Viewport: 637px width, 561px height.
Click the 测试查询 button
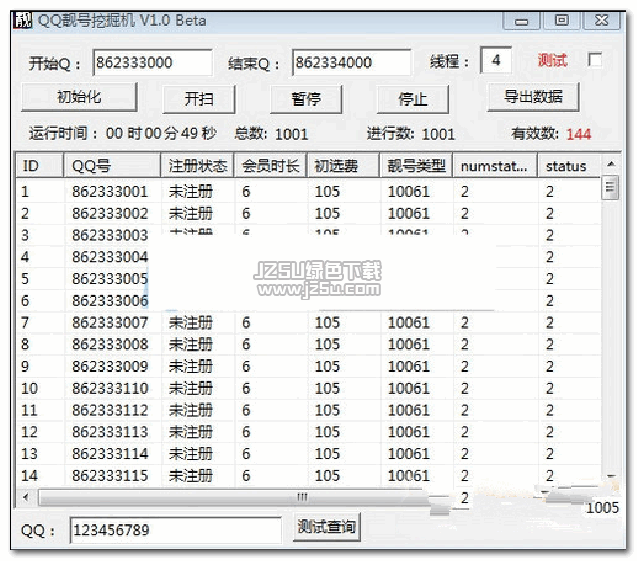[327, 526]
